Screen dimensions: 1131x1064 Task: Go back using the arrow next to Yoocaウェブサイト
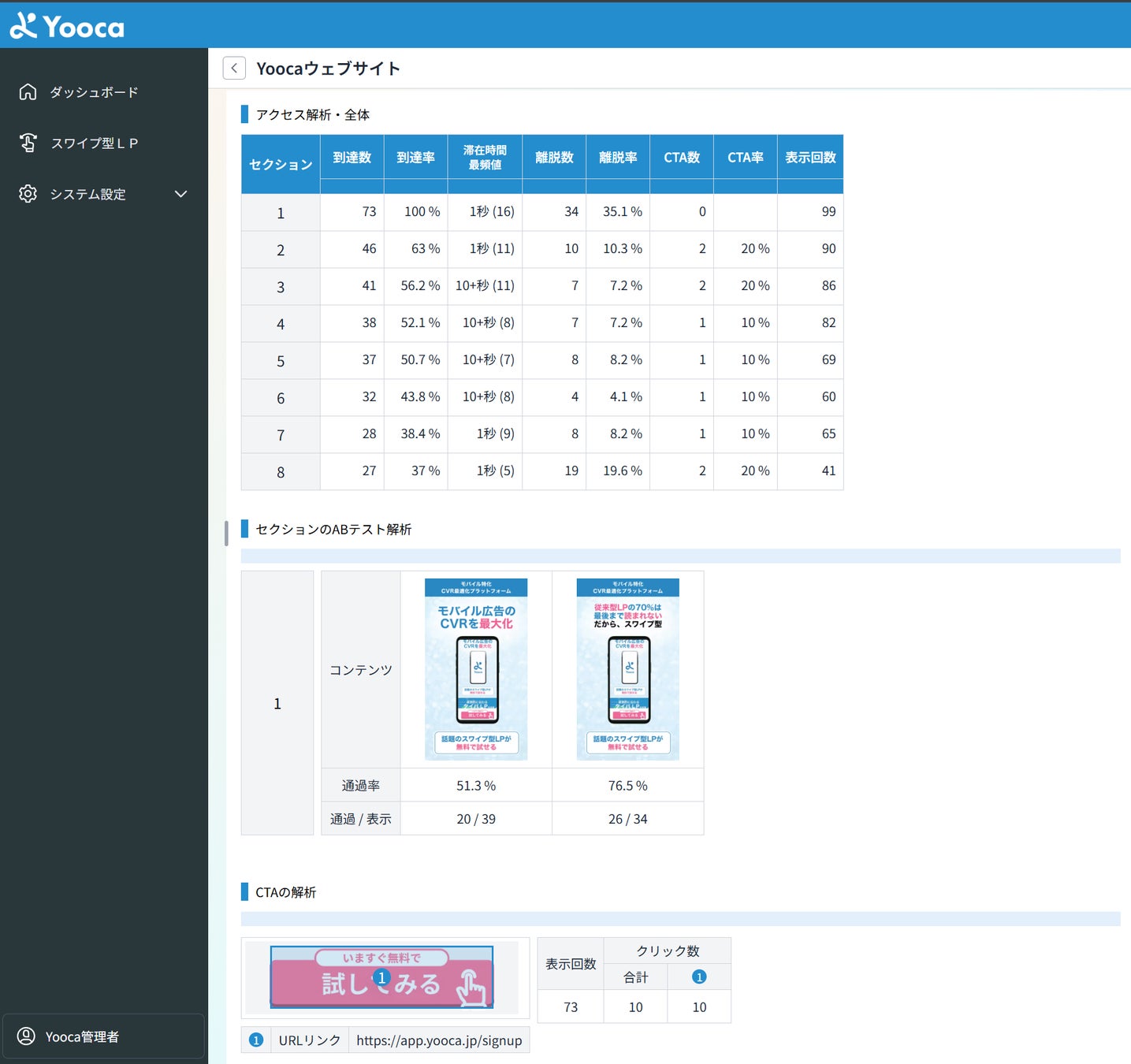click(x=234, y=69)
